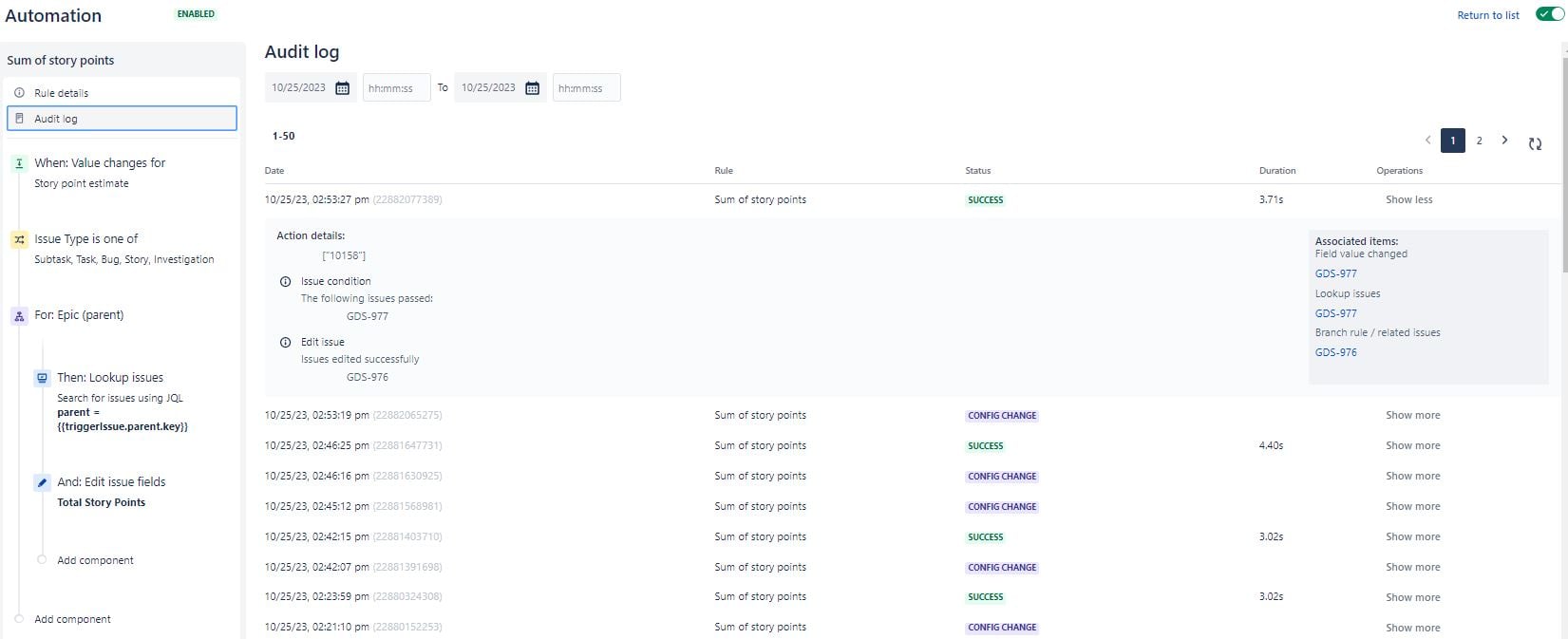Open the end date calendar icon
Screen dimensions: 1568x639
[533, 88]
